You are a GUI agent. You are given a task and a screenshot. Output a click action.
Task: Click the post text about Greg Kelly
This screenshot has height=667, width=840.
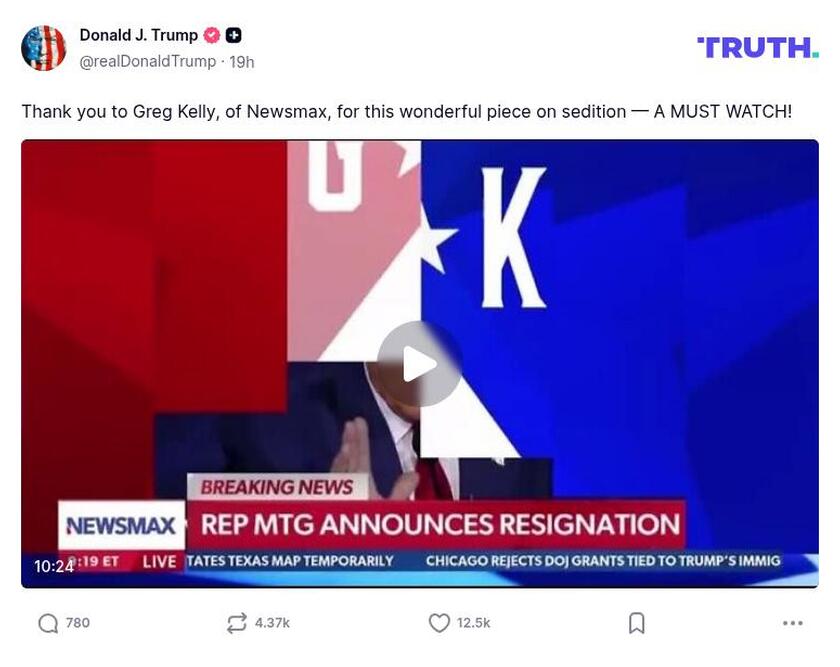[x=407, y=111]
